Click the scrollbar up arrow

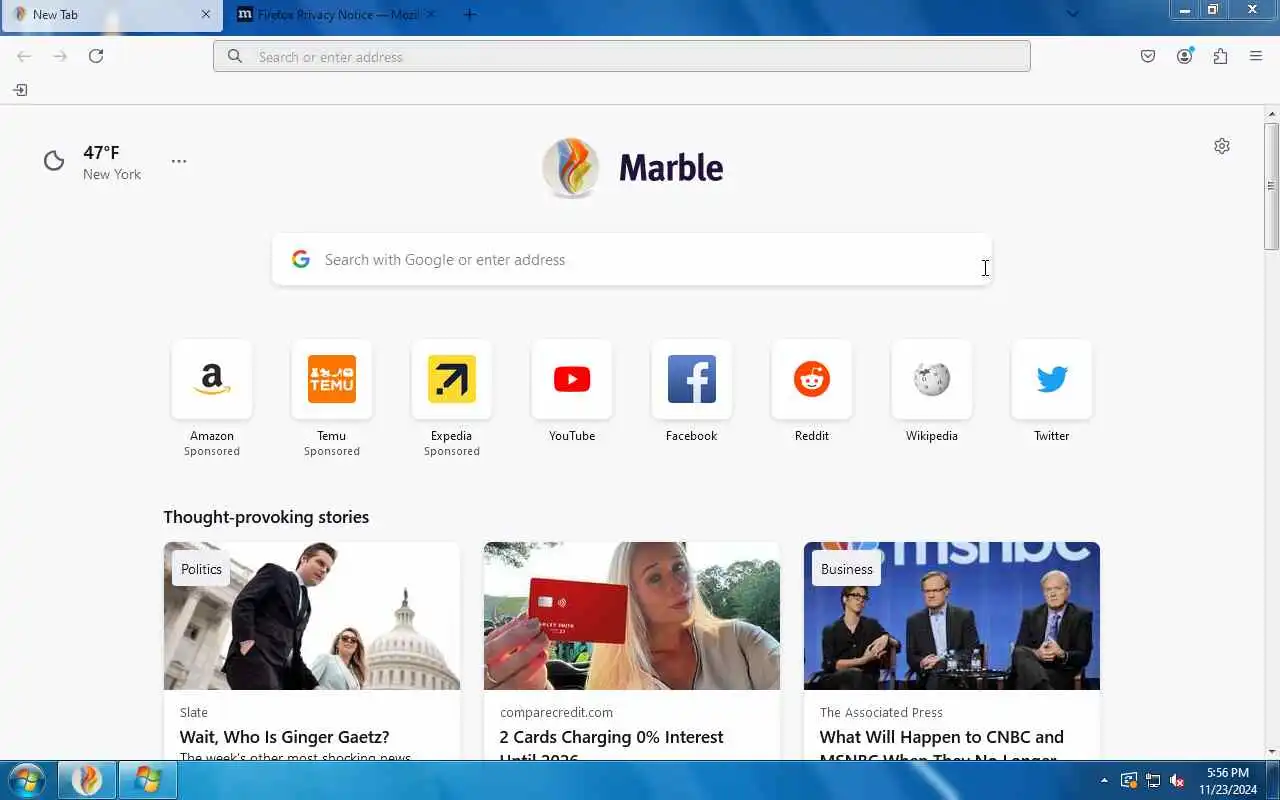pyautogui.click(x=1271, y=113)
